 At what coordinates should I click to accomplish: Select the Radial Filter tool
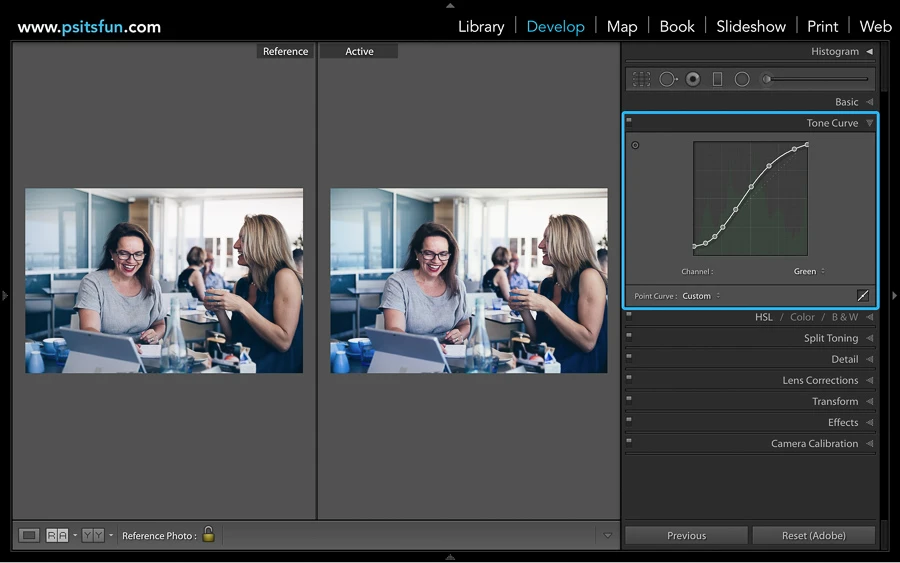[x=742, y=79]
